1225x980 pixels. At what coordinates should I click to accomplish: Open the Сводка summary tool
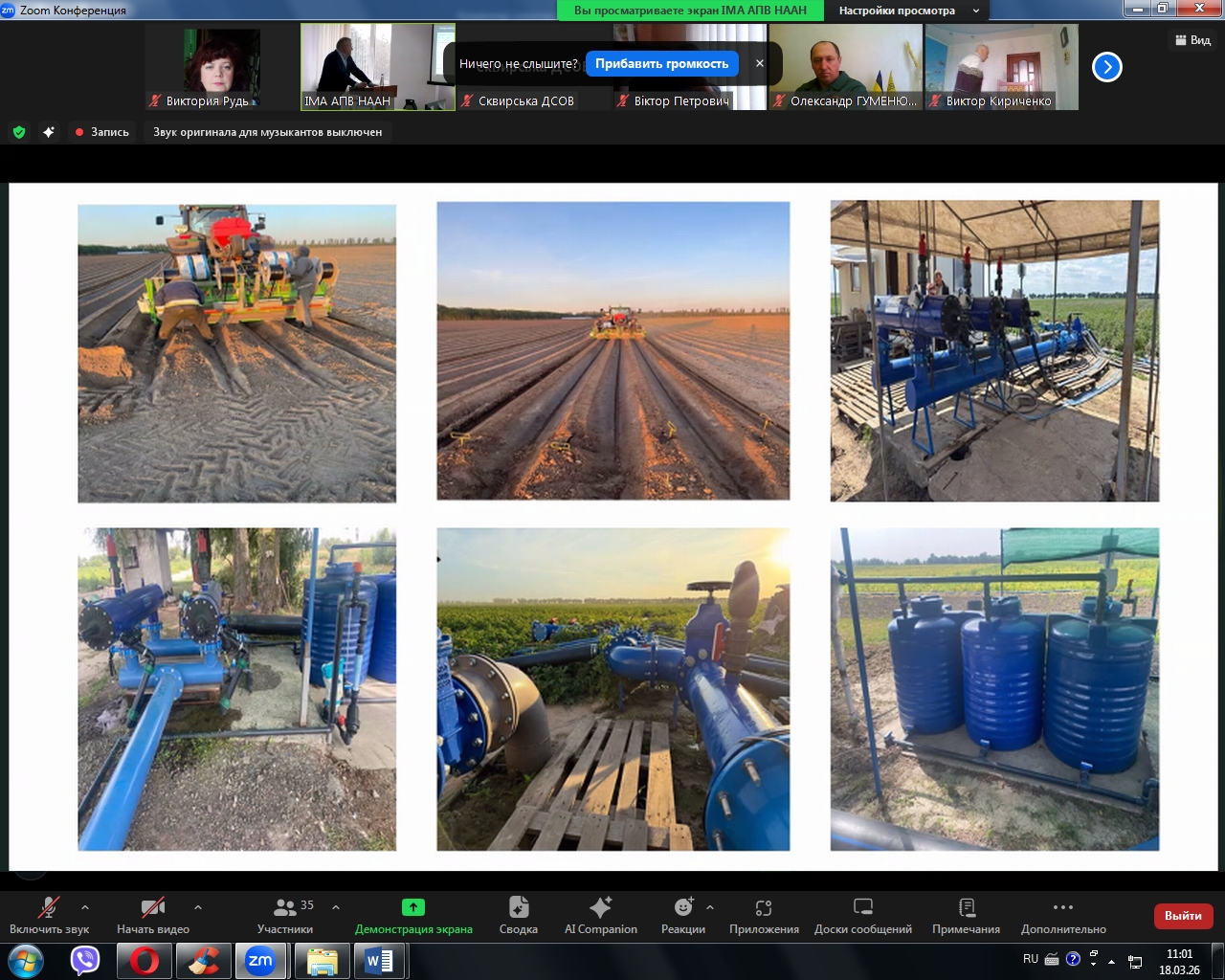coord(518,915)
